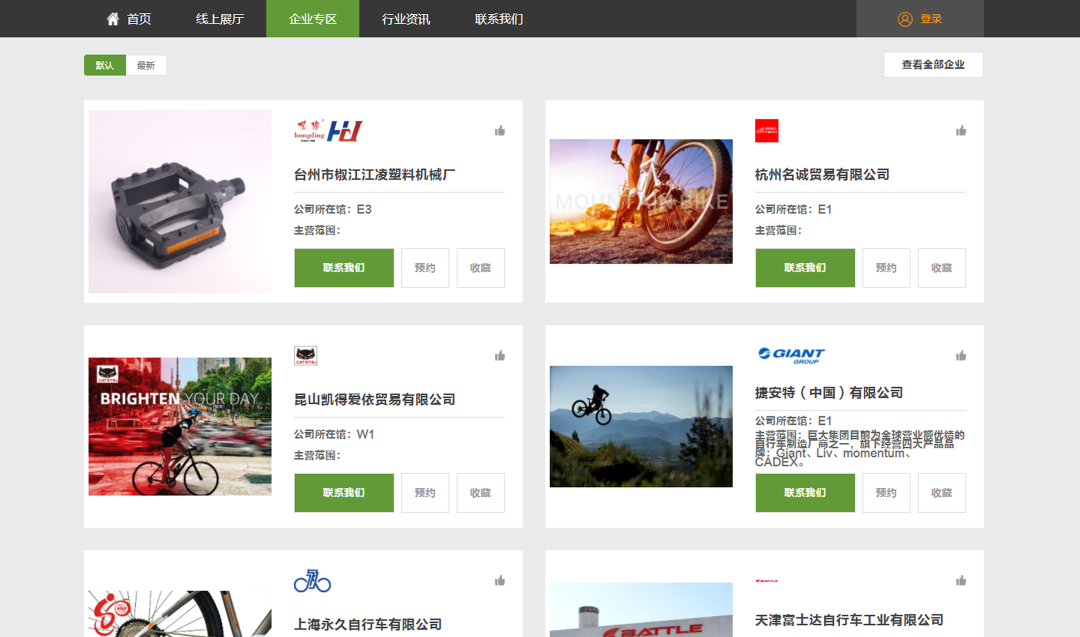Open the Brighten Your Day image
The width and height of the screenshot is (1080, 637).
pyautogui.click(x=180, y=426)
